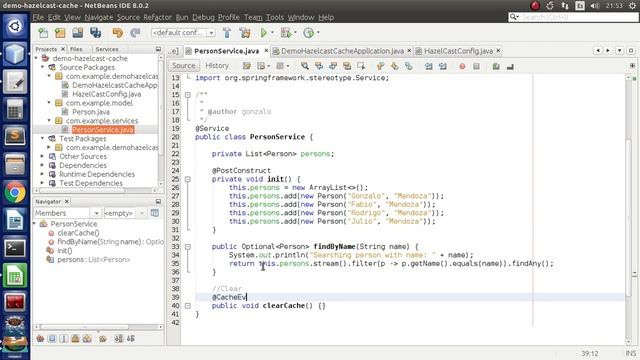Switch editor to History view
The height and width of the screenshot is (360, 640).
coord(217,66)
